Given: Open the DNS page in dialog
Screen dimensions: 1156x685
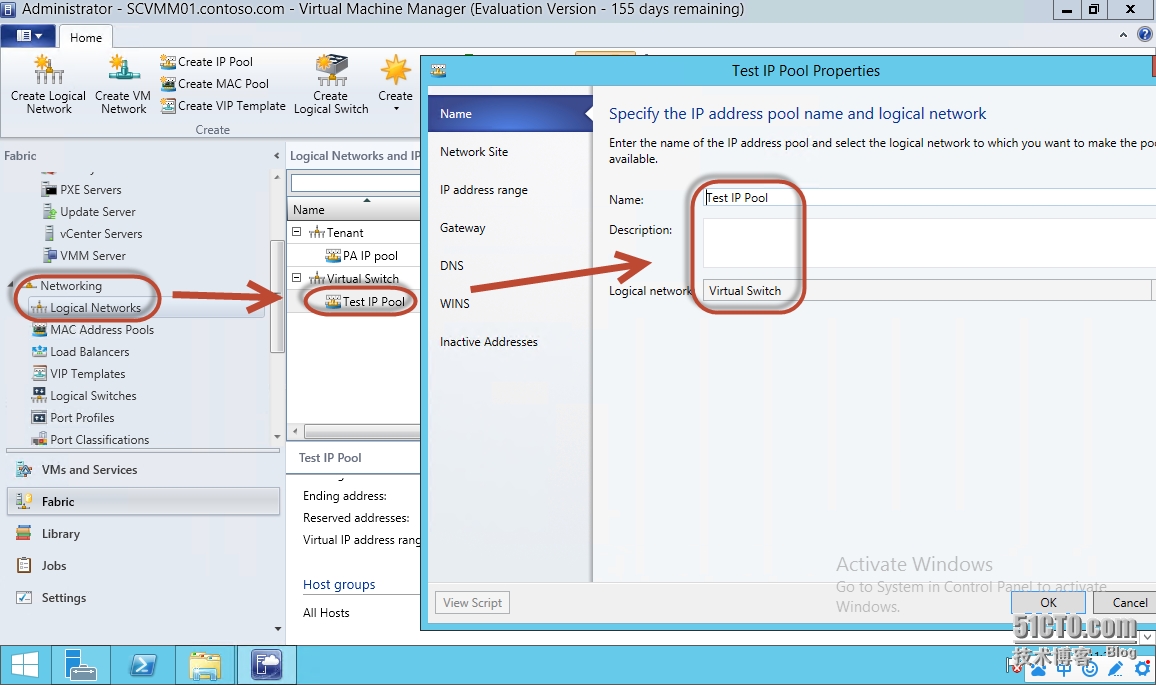Looking at the screenshot, I should (x=510, y=265).
